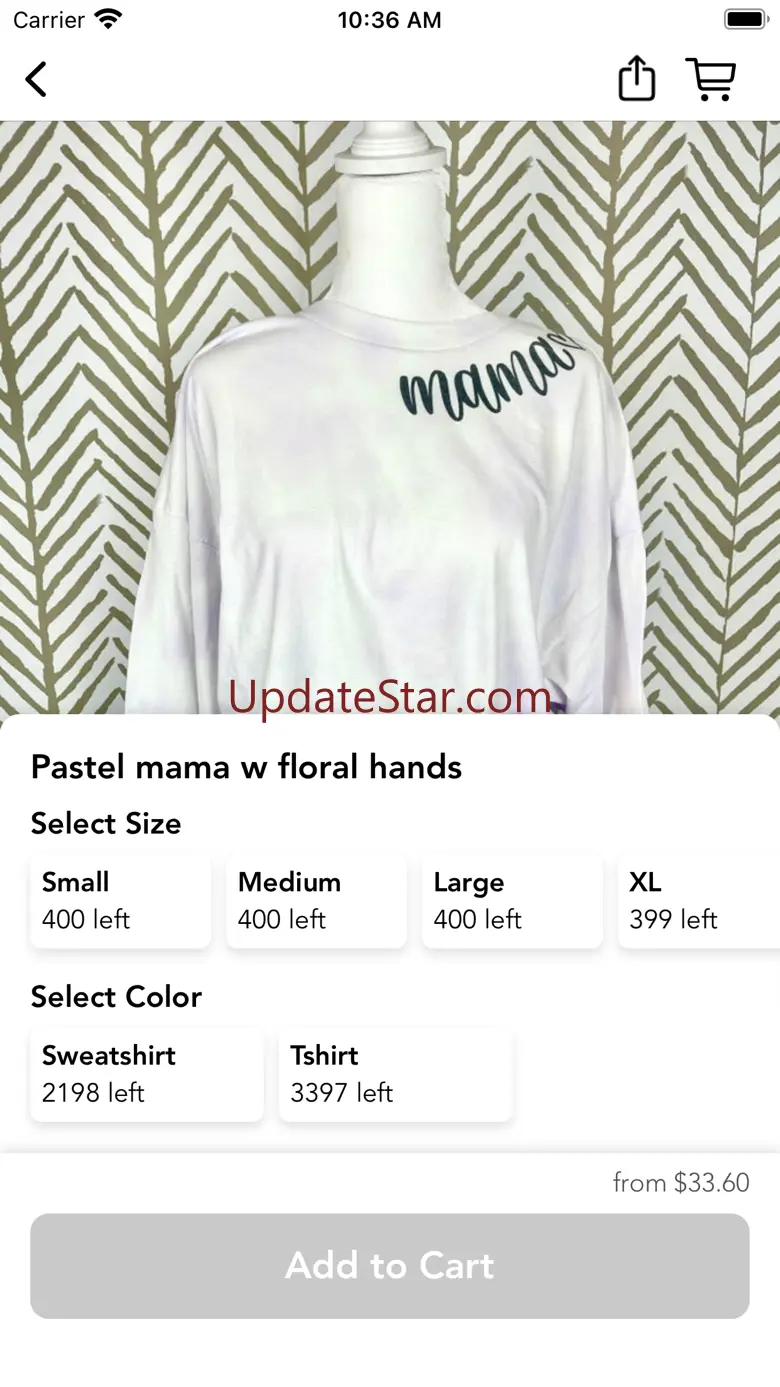Tap the Carrier status label
The height and width of the screenshot is (1387, 780).
pyautogui.click(x=49, y=19)
